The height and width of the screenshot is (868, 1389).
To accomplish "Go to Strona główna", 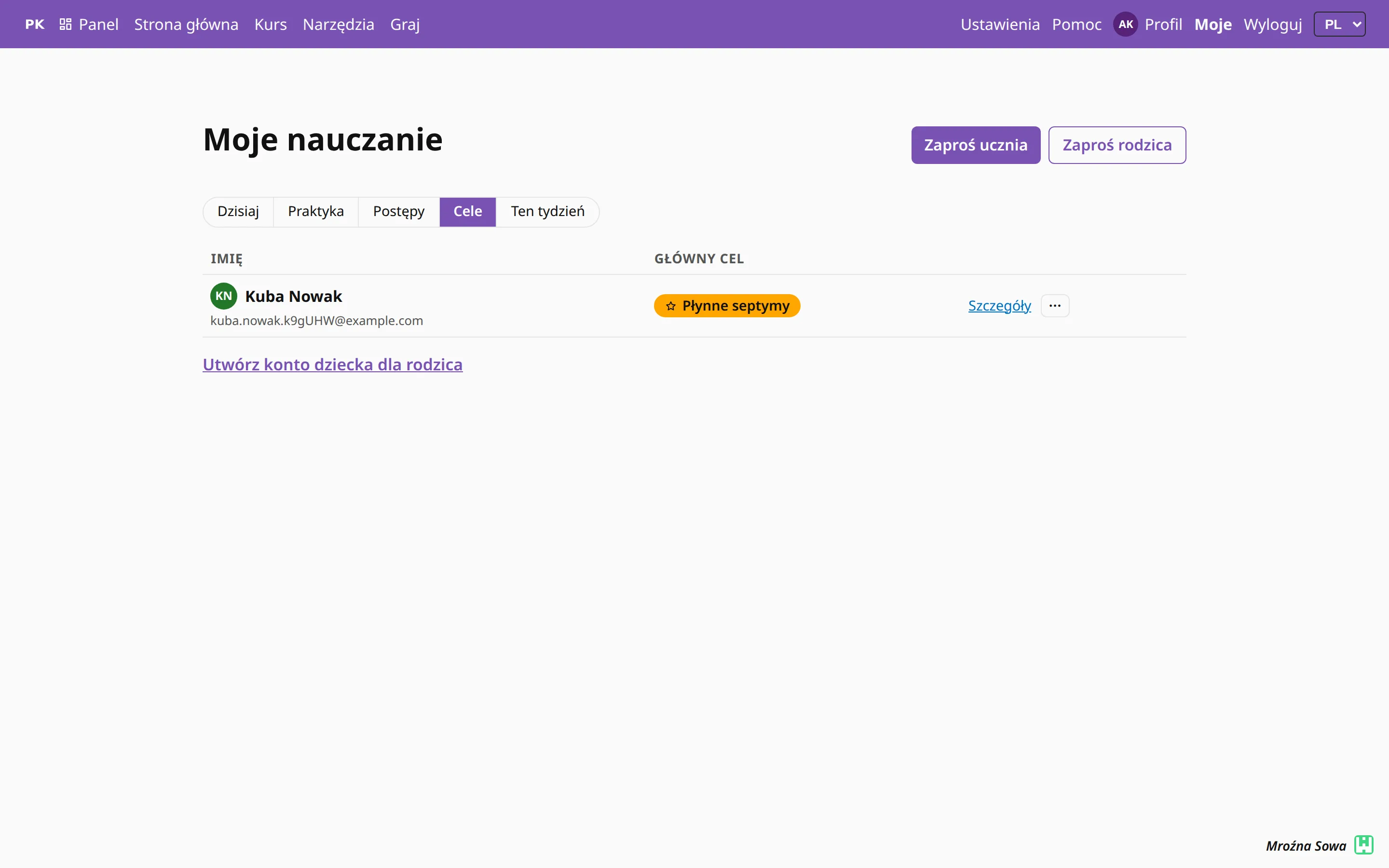I will (187, 24).
